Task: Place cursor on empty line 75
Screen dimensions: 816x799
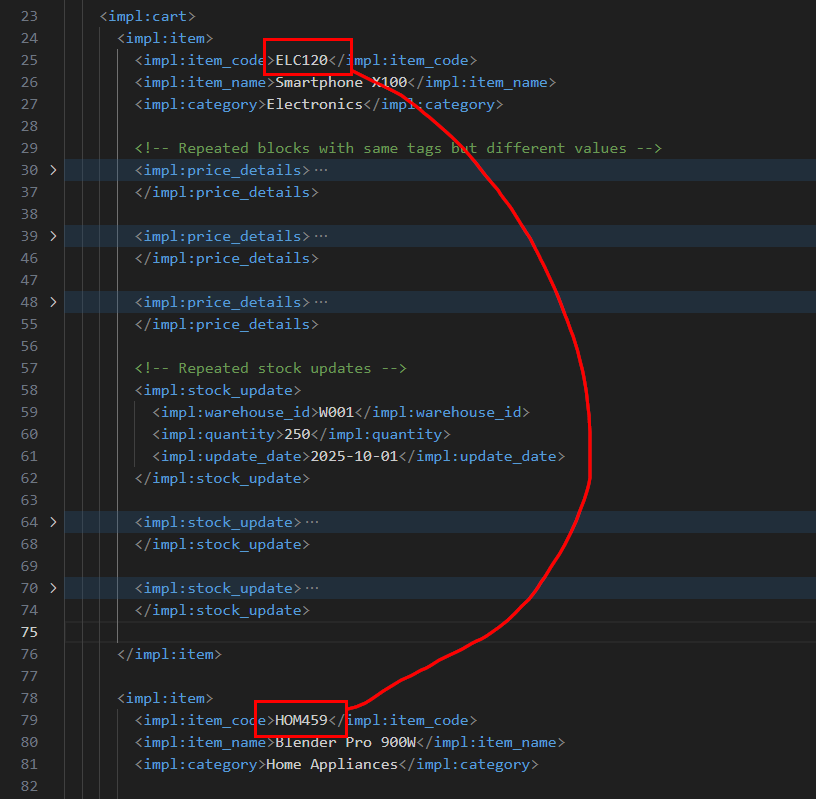Action: coord(440,632)
